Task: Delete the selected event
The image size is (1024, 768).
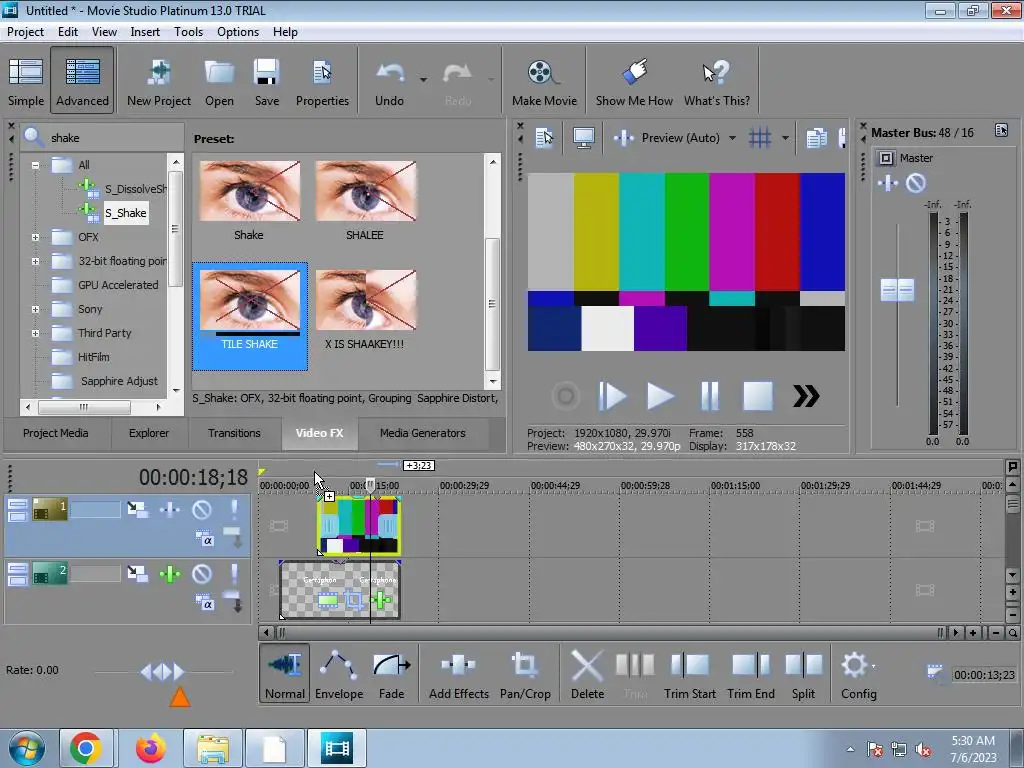Action: [x=587, y=673]
